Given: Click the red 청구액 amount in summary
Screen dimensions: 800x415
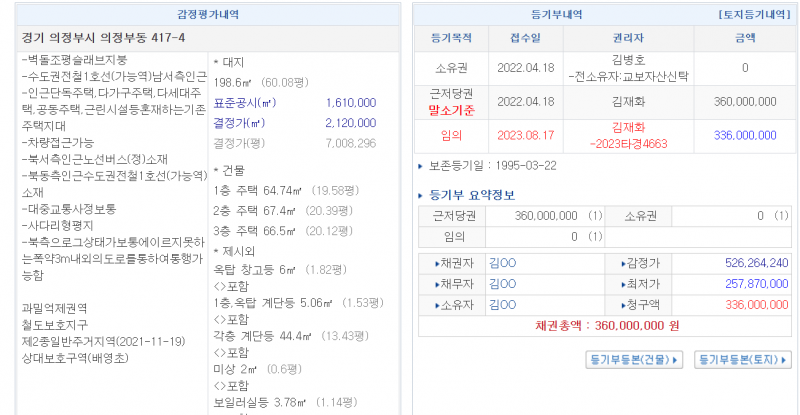Looking at the screenshot, I should pyautogui.click(x=756, y=305).
